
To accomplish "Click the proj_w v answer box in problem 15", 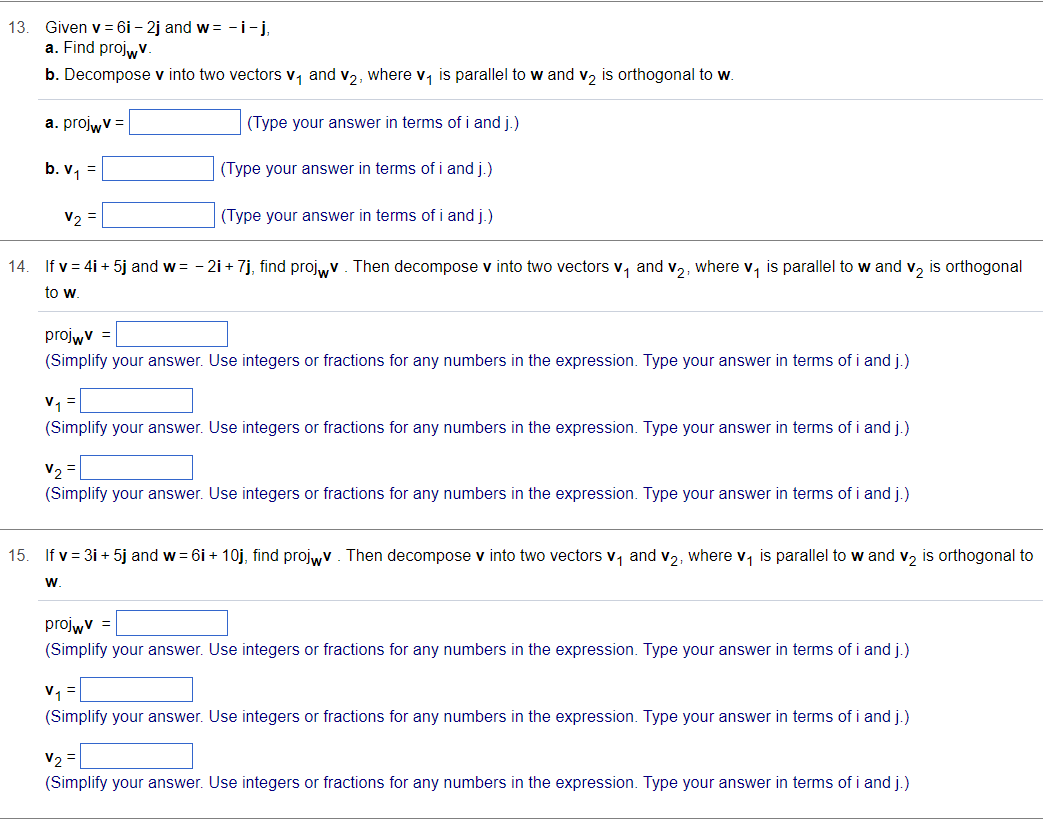I will pyautogui.click(x=171, y=622).
